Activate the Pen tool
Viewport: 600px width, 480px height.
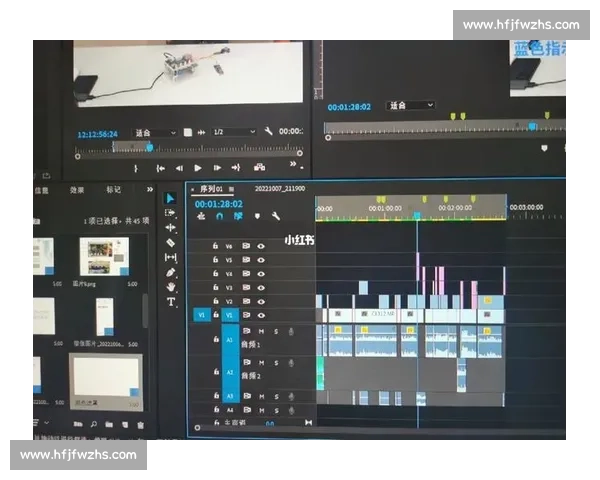(x=170, y=272)
